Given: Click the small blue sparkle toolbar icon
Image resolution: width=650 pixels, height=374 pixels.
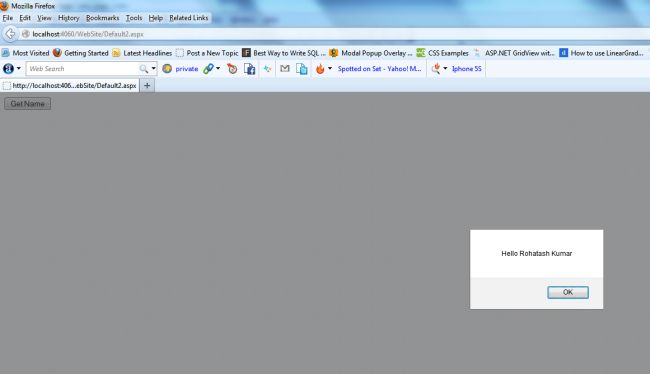Looking at the screenshot, I should 267,69.
